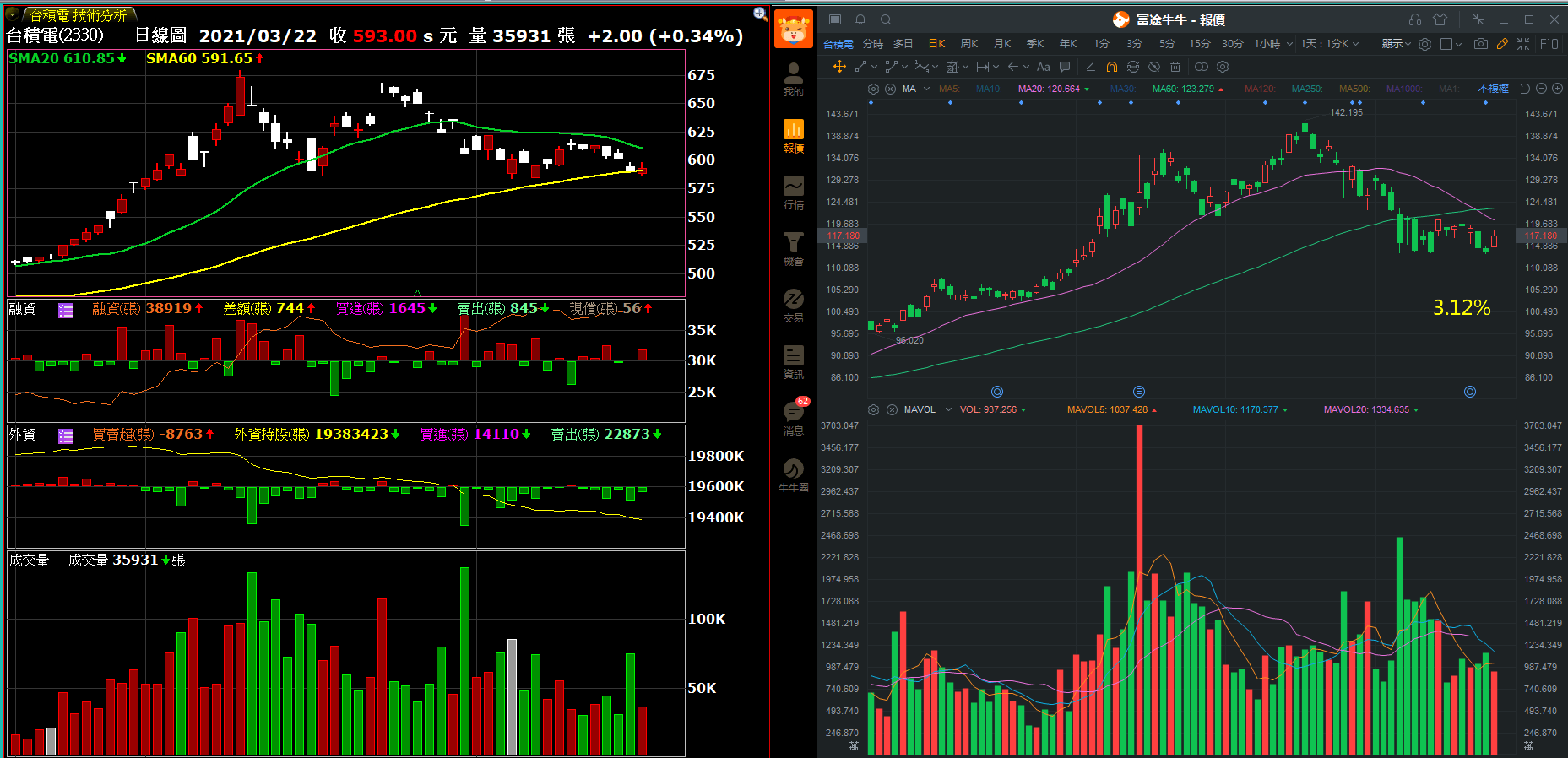The height and width of the screenshot is (758, 1568).
Task: Expand the polygon shape tool dropdown
Action: click(x=904, y=67)
